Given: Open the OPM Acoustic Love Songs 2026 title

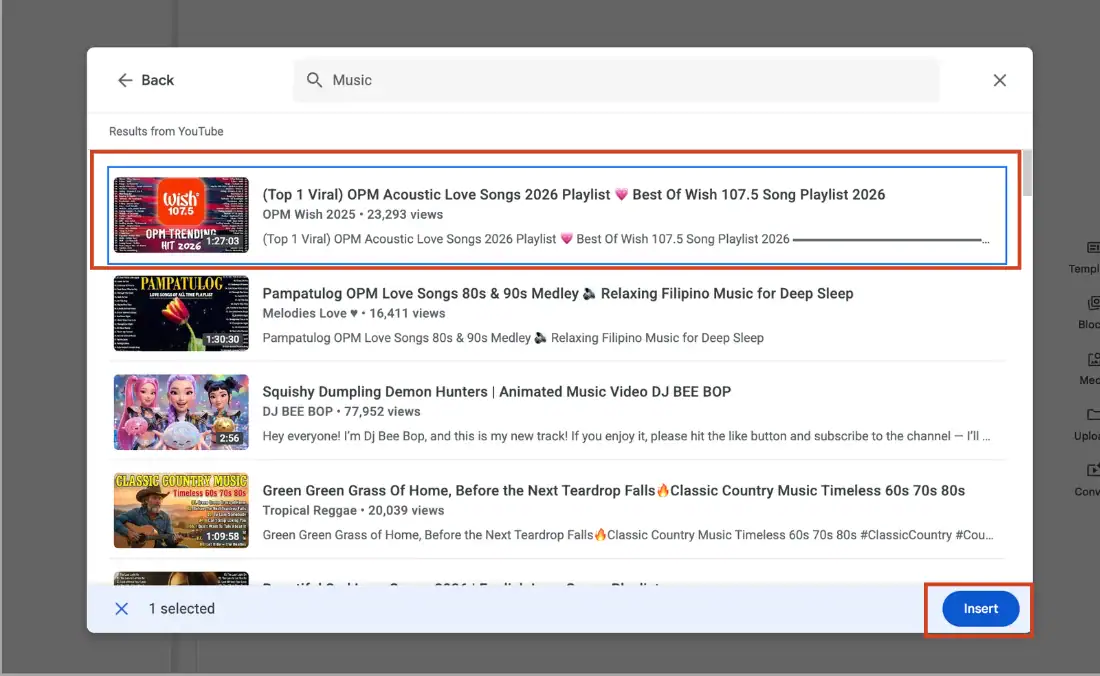Looking at the screenshot, I should pyautogui.click(x=574, y=194).
